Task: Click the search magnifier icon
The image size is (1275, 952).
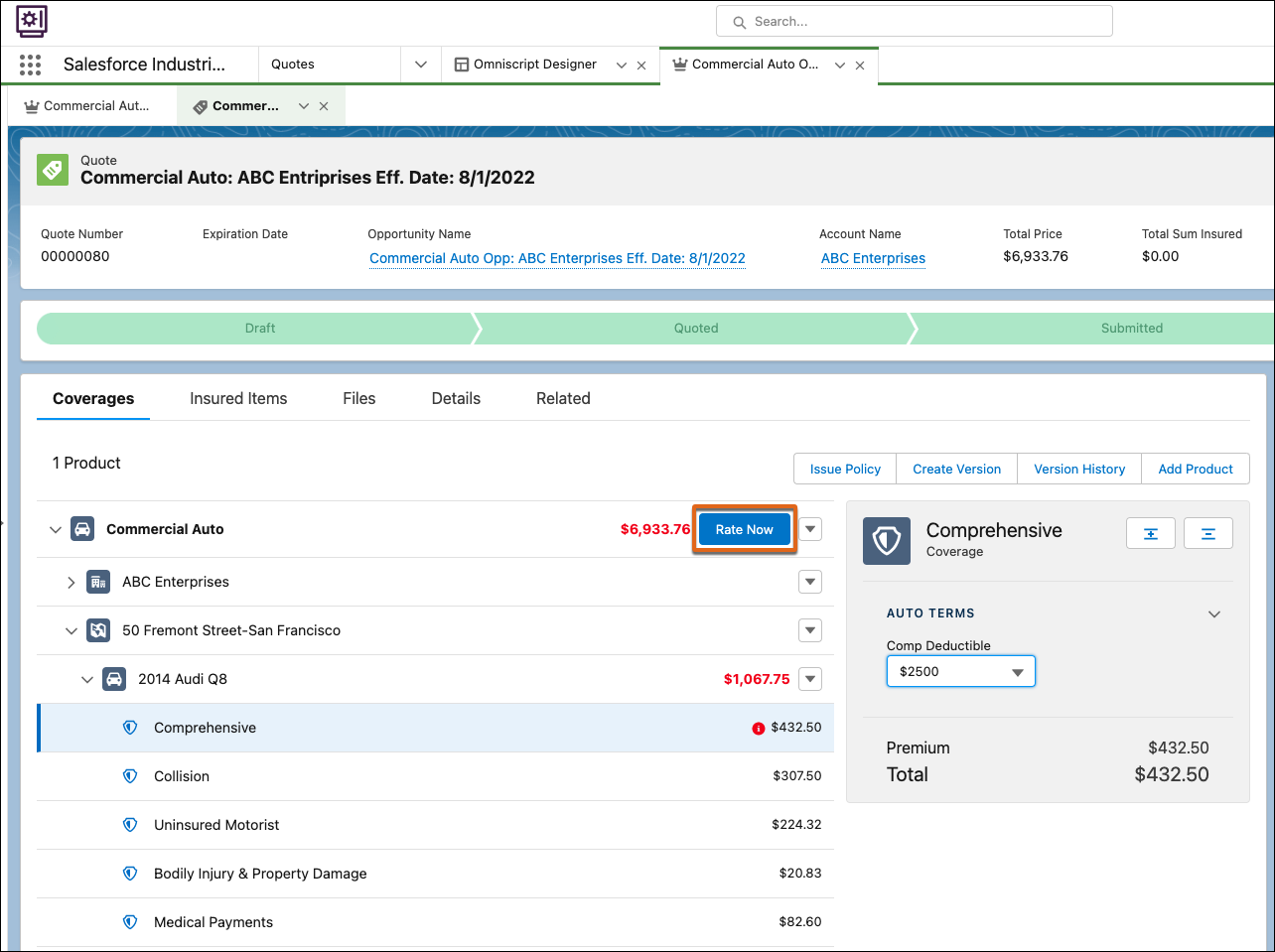Action: tap(739, 22)
